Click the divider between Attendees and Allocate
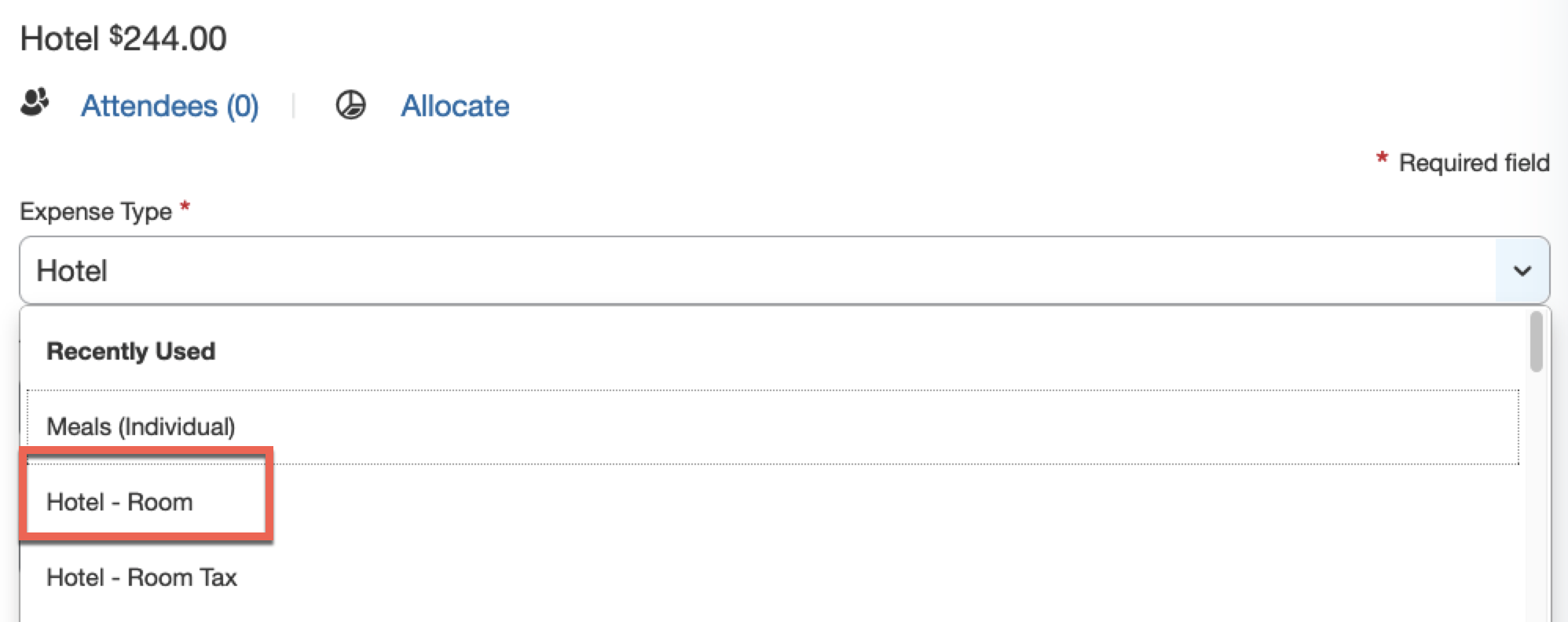The height and width of the screenshot is (622, 1568). tap(294, 104)
